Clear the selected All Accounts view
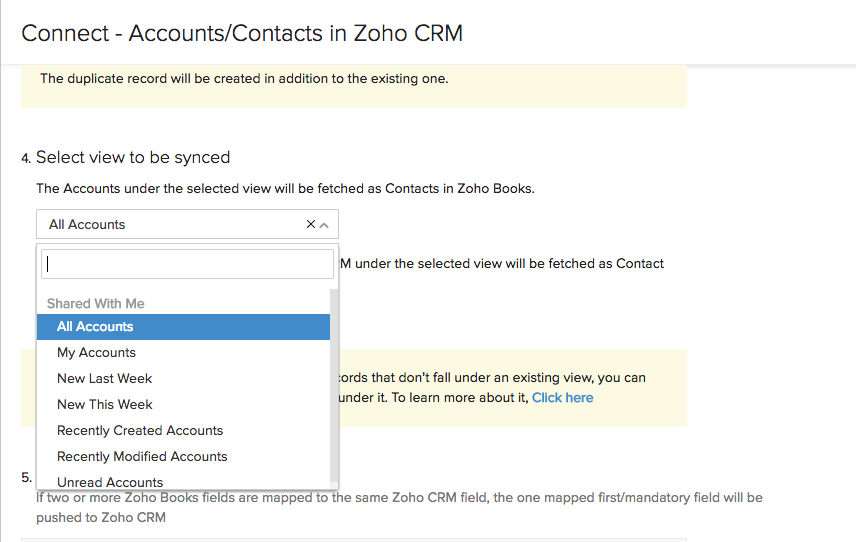 click(310, 225)
